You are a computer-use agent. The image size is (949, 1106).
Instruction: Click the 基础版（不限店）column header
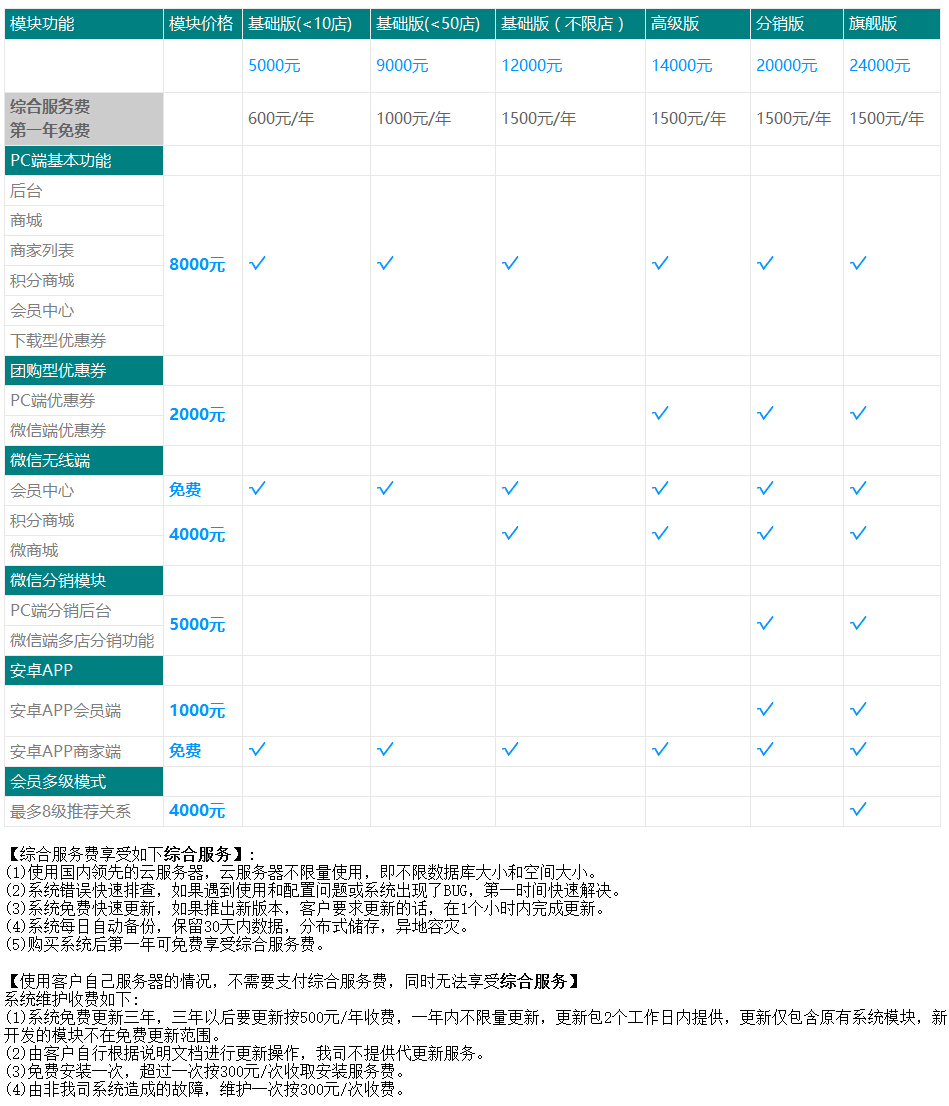tap(570, 24)
